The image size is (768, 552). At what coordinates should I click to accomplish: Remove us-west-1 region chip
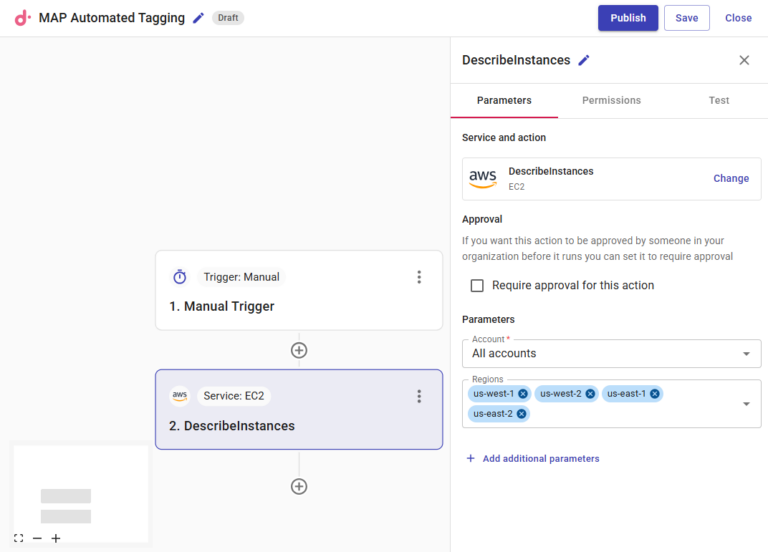click(x=523, y=394)
